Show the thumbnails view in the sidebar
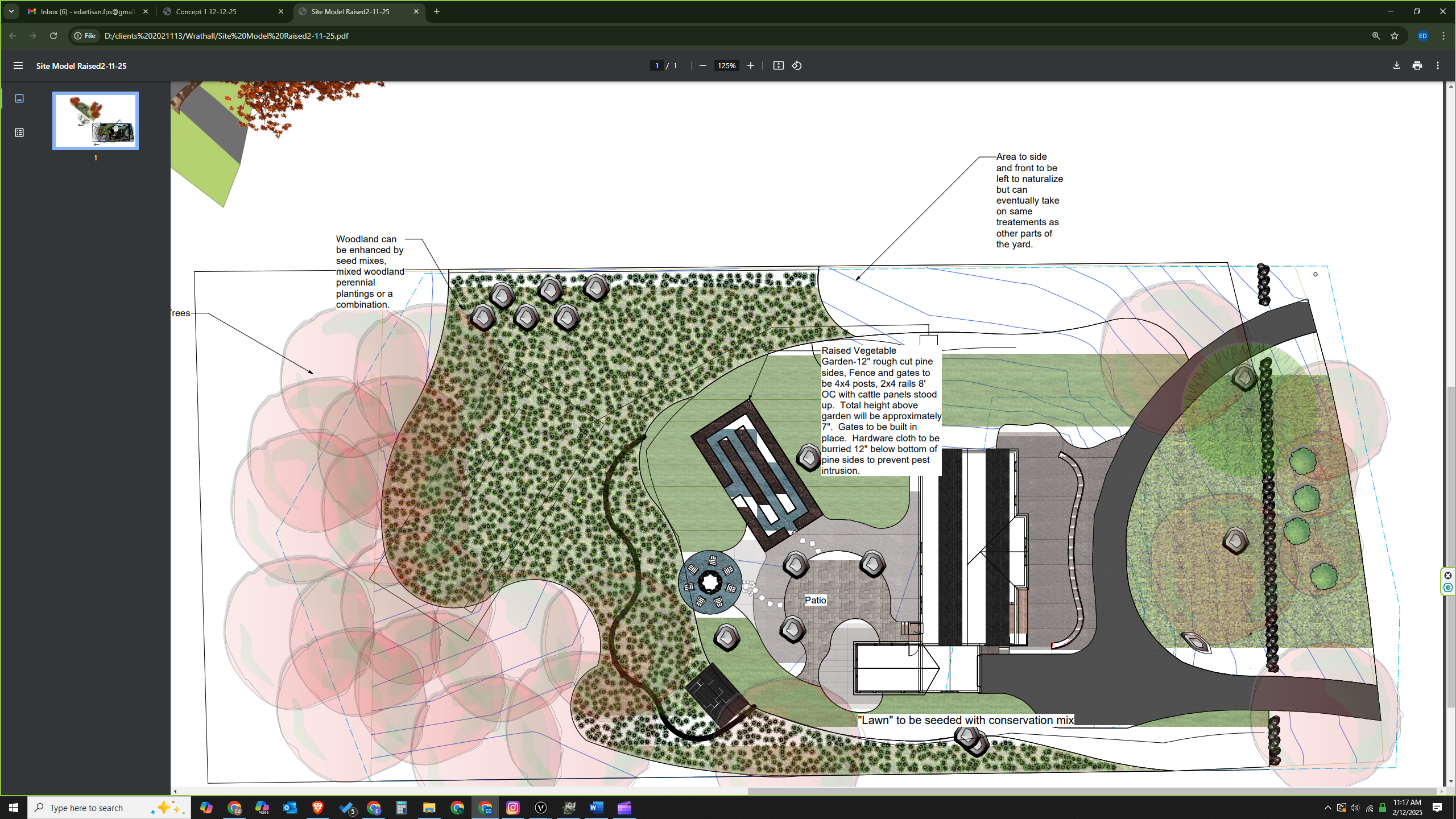Viewport: 1456px width, 819px height. [x=19, y=99]
